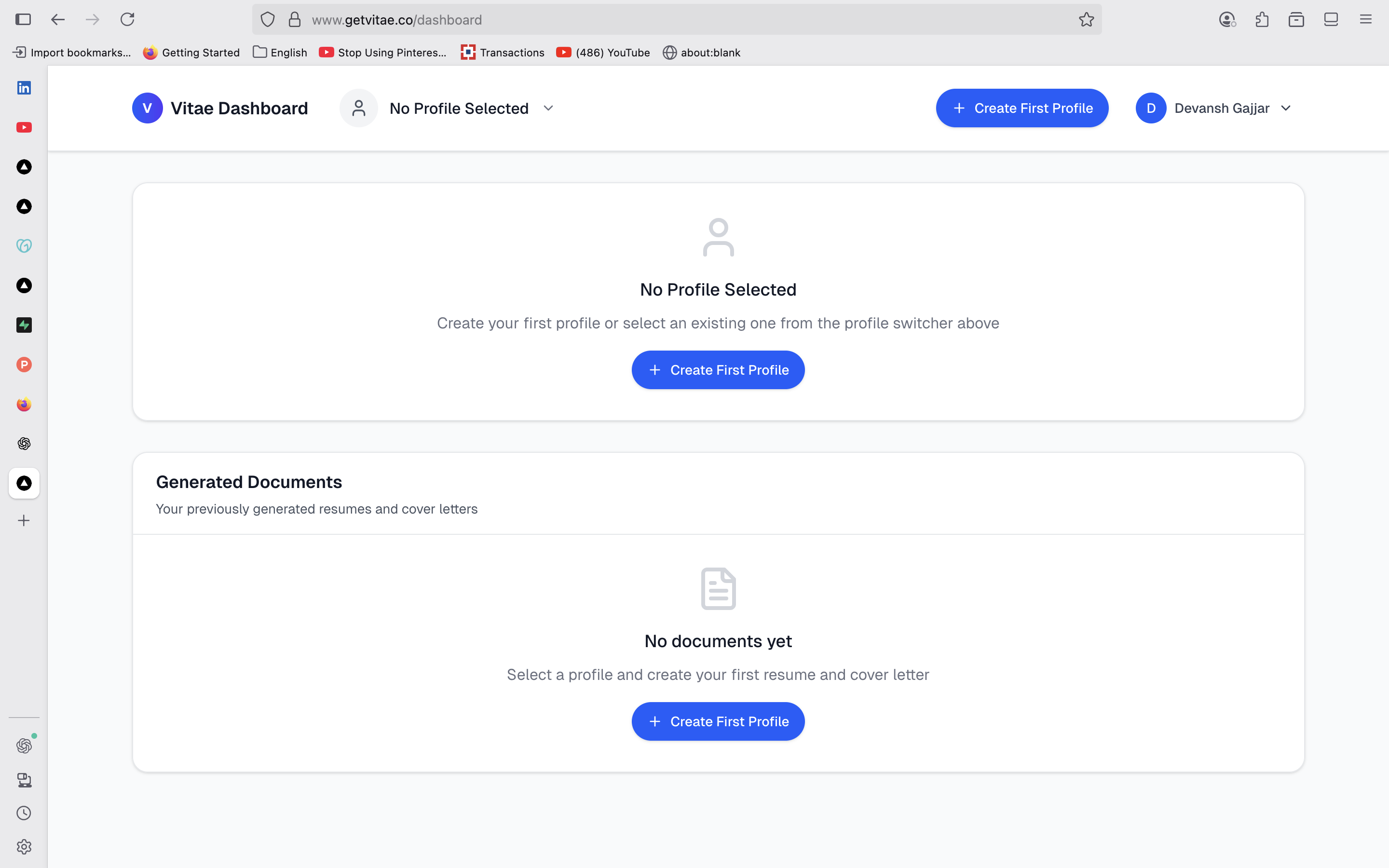Open the Firefox hamburger application menu
Viewport: 1389px width, 868px height.
[1365, 19]
